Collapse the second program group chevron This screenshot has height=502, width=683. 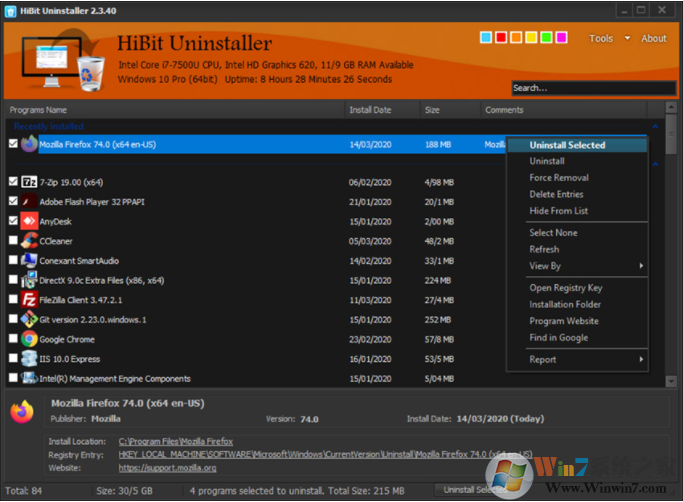pyautogui.click(x=655, y=164)
